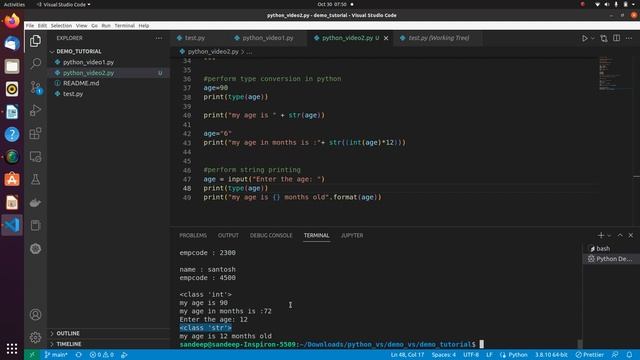Change encoding via UTF-8

coord(471,355)
